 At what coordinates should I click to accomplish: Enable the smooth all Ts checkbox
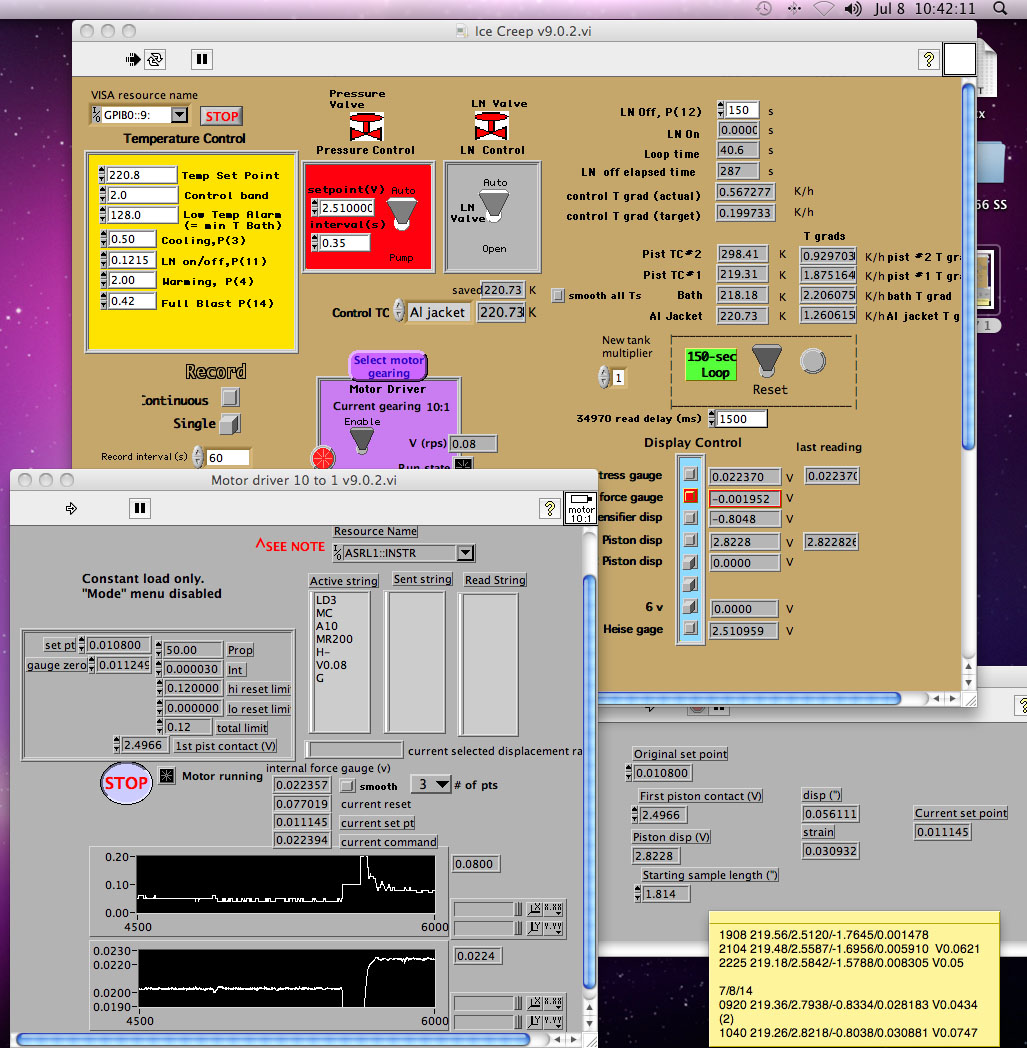click(558, 296)
